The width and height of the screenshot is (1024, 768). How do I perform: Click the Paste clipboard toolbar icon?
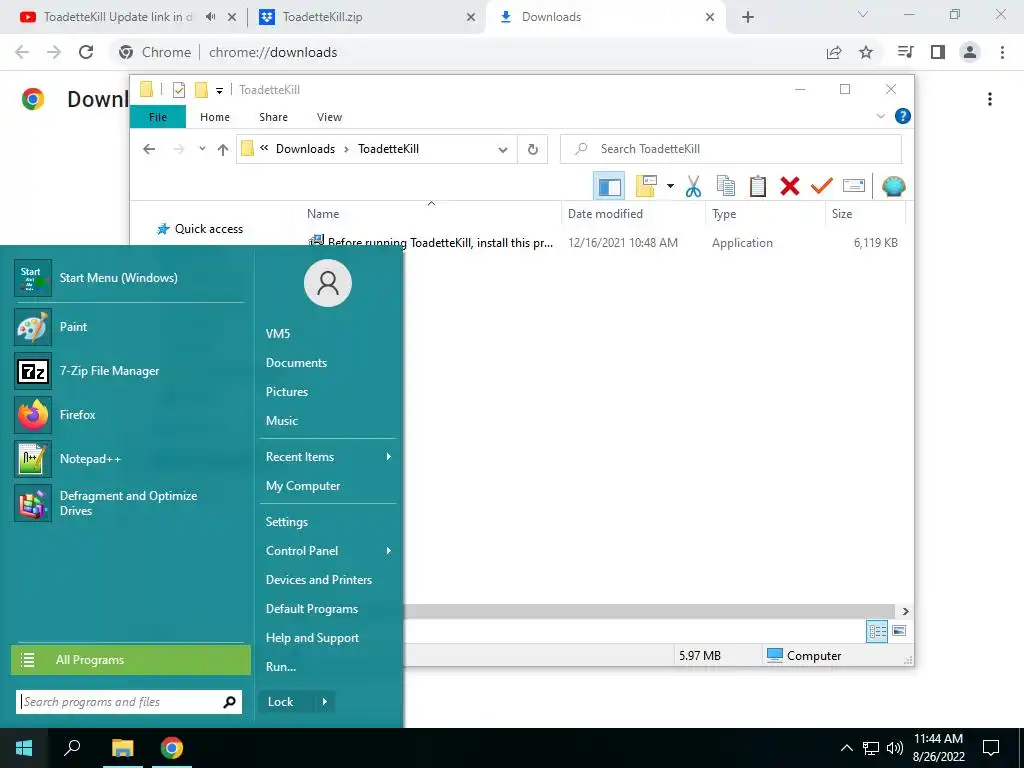[x=758, y=186]
